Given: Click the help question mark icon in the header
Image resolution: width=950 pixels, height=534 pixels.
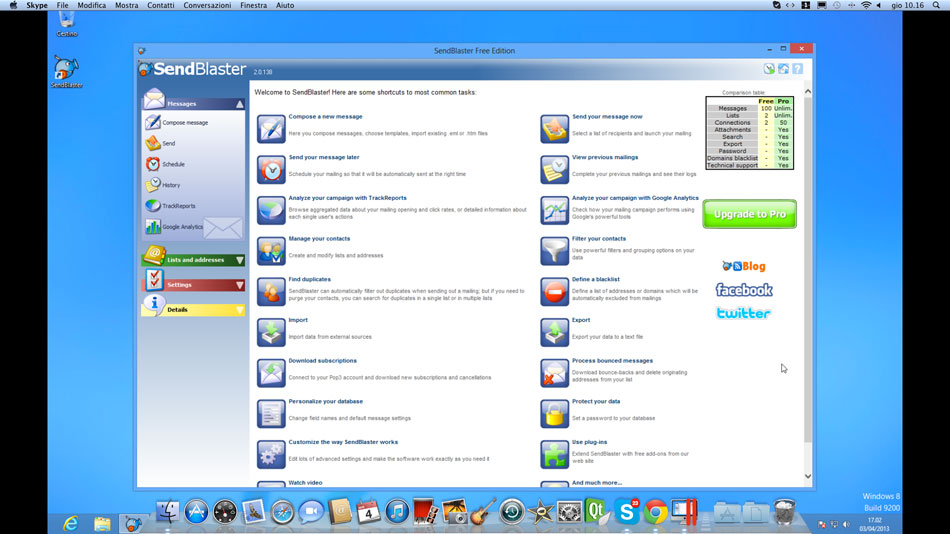Looking at the screenshot, I should 797,69.
